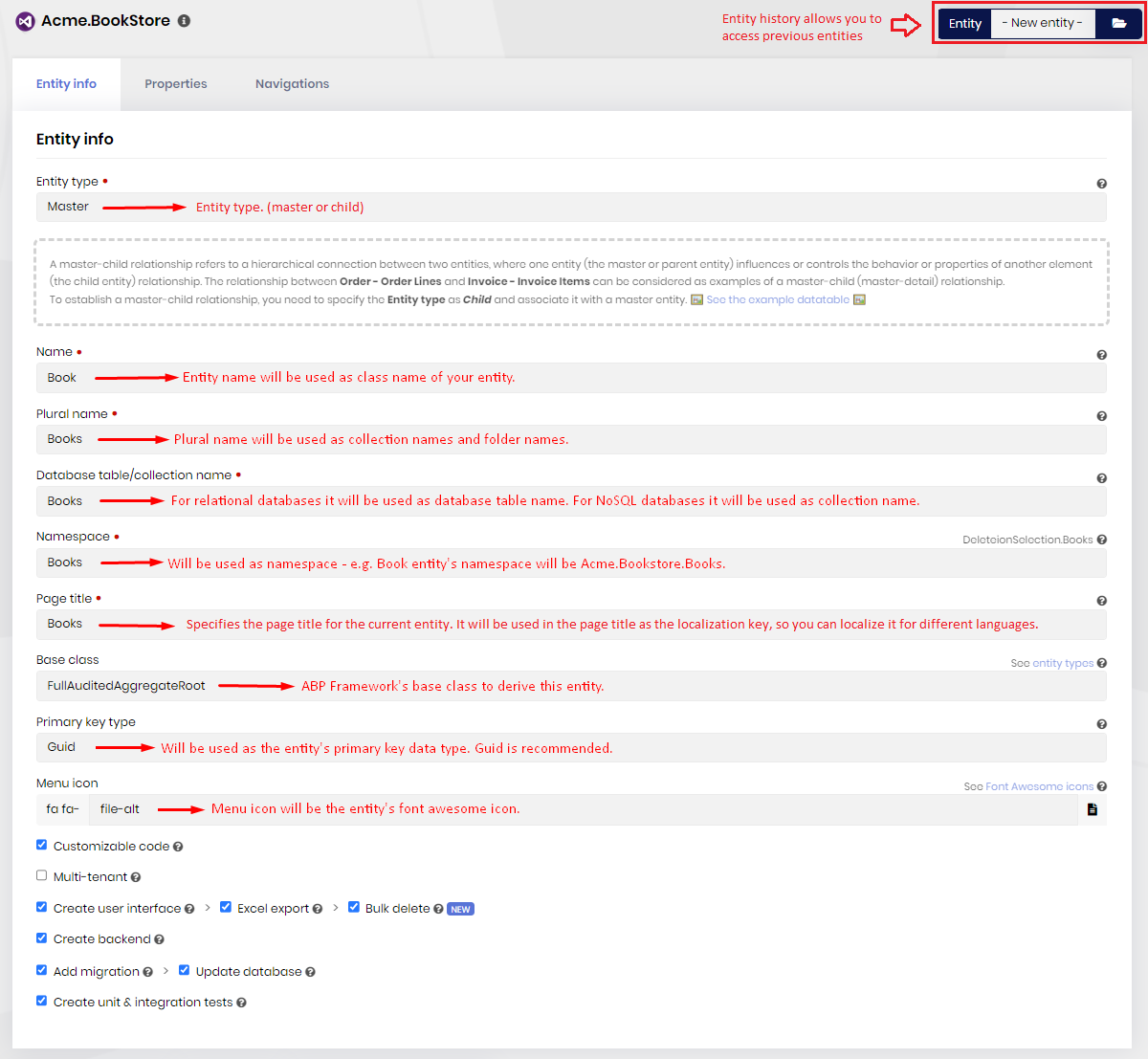Screen dimensions: 1148x1059
Task: Click help icon next to entity types link
Action: coord(1102,663)
